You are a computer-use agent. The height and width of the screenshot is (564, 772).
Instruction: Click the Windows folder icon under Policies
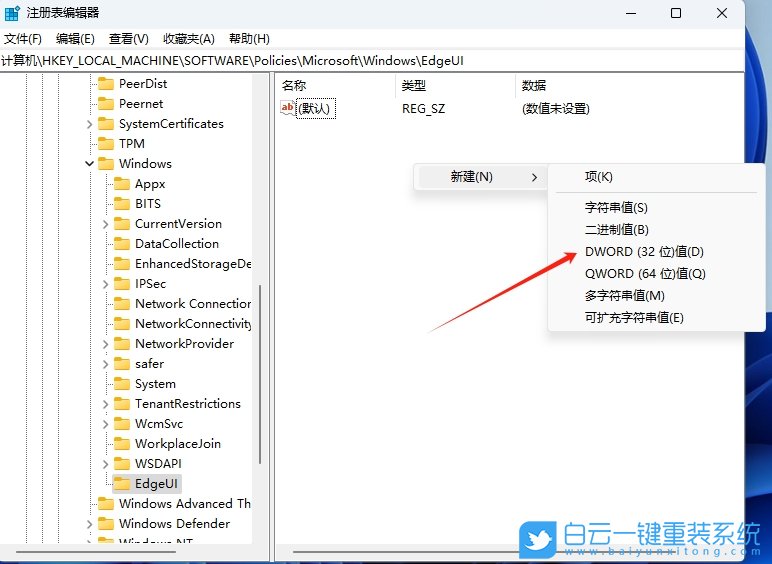[x=106, y=164]
